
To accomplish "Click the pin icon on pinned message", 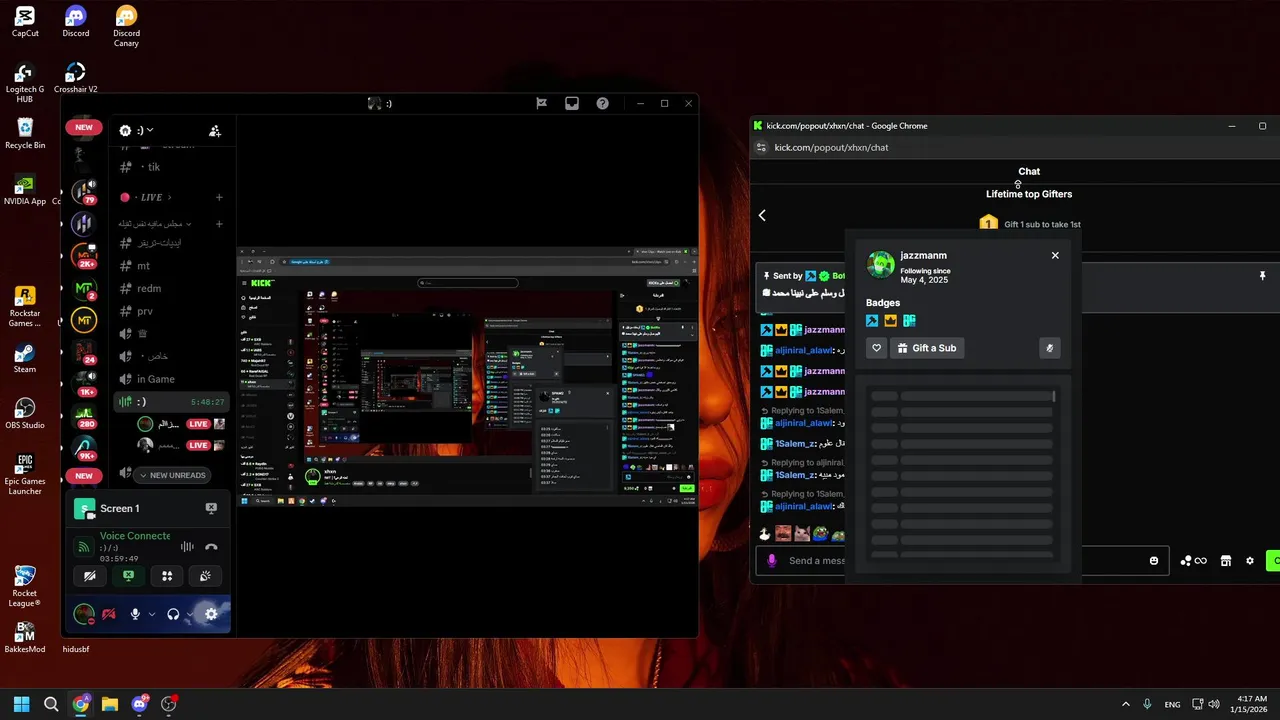I will [x=1262, y=275].
